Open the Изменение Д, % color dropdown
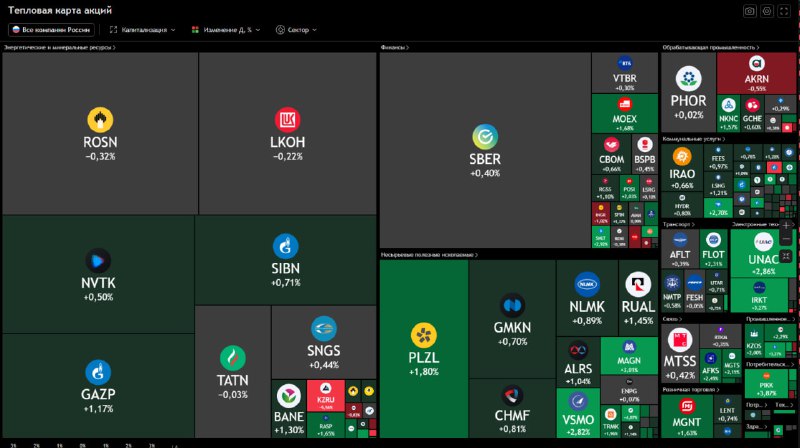This screenshot has width=800, height=448. pyautogui.click(x=226, y=30)
